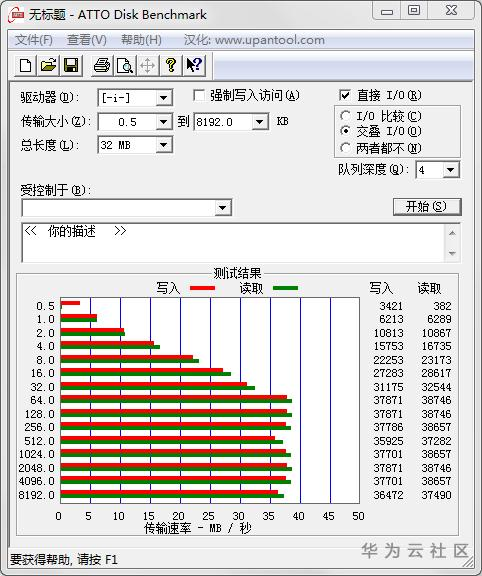Click the ATTO app icon in title bar
Viewport: 482px width, 576px height.
[x=17, y=15]
